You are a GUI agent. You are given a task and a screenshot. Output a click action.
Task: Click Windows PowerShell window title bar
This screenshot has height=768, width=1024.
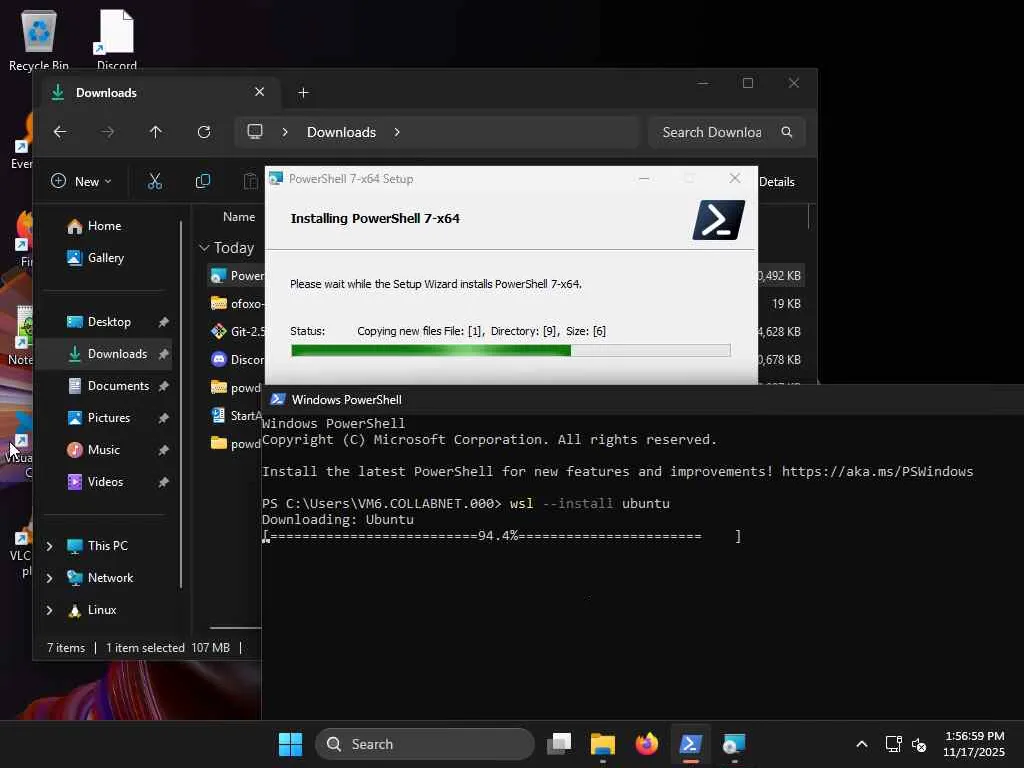tap(643, 400)
